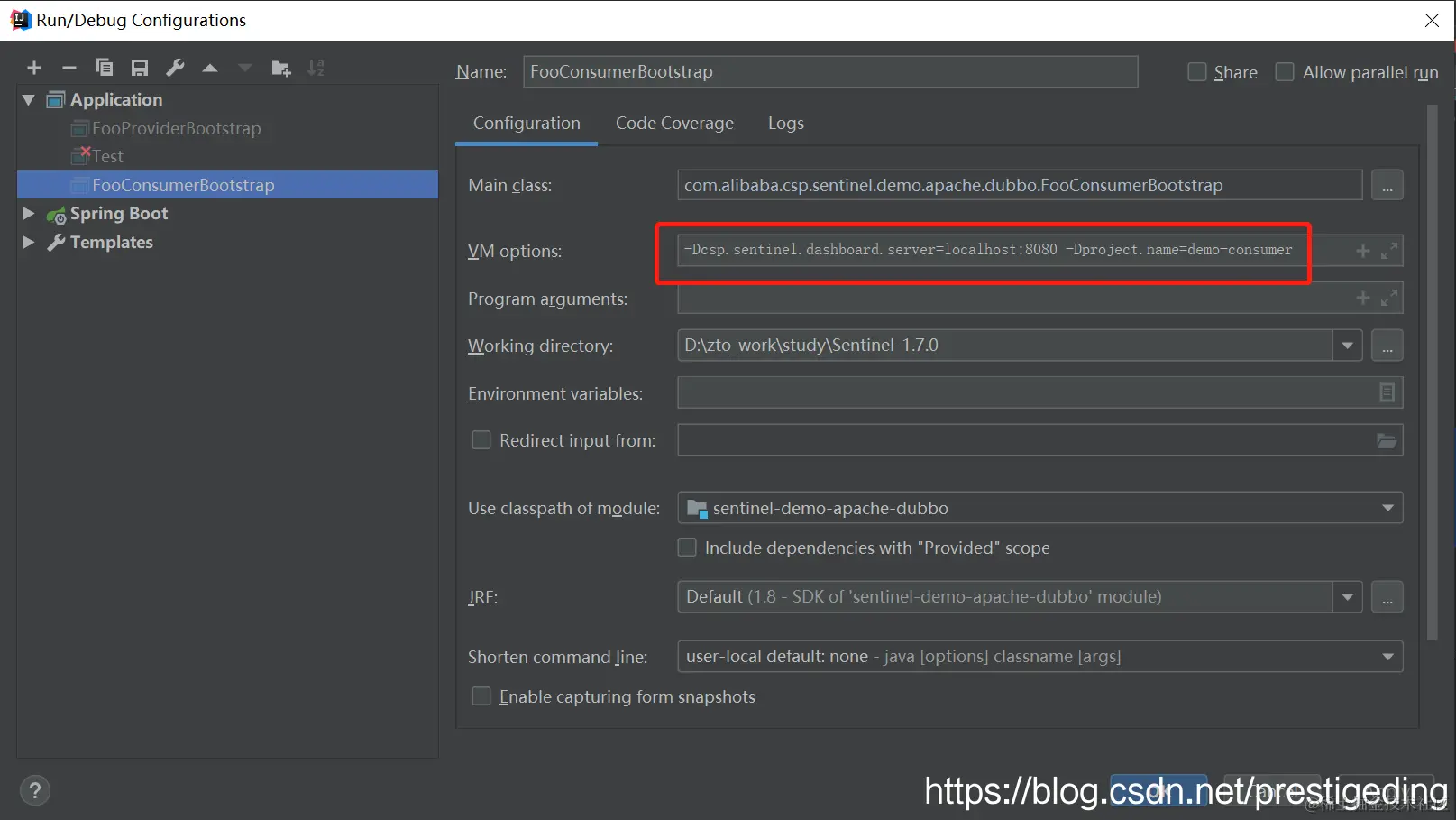Copy the selected configuration
Screen dimensions: 1456x820
coord(105,68)
